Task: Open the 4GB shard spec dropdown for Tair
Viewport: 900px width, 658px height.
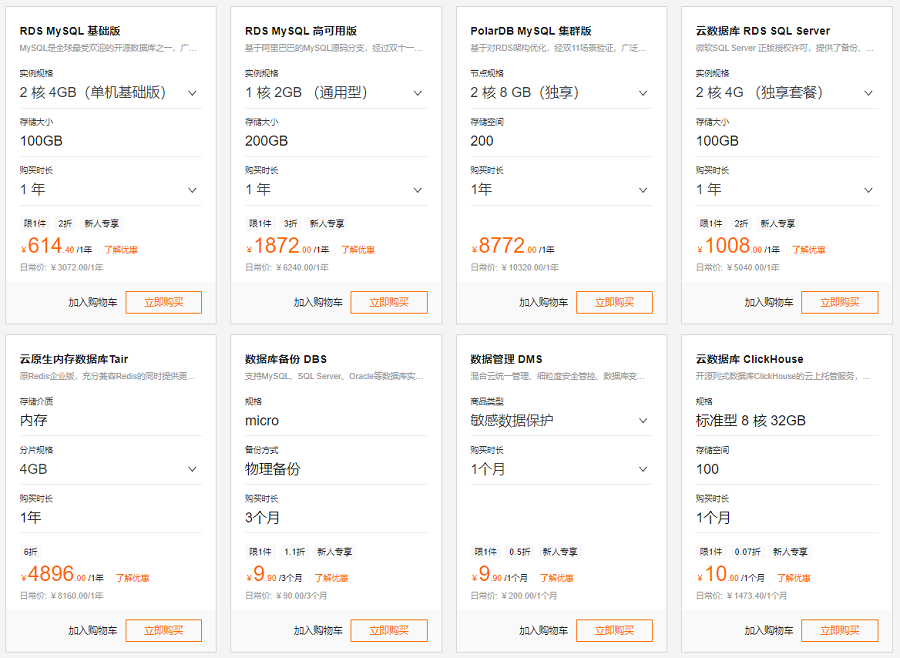Action: (x=111, y=469)
